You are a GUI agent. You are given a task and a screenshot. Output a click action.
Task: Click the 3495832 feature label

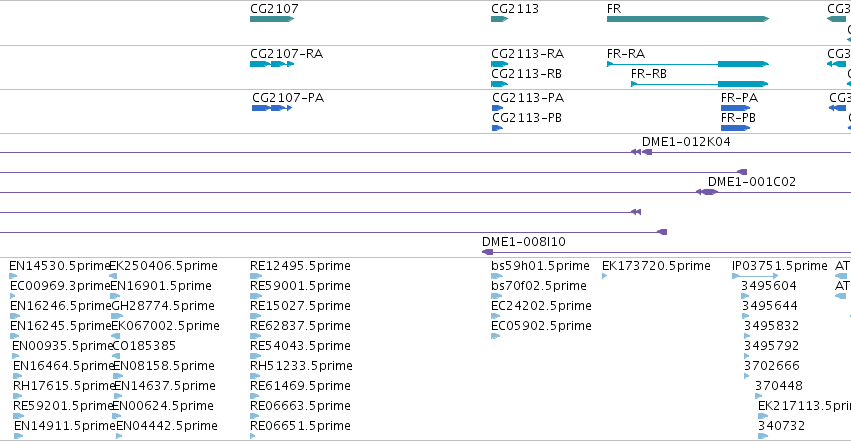tap(771, 326)
